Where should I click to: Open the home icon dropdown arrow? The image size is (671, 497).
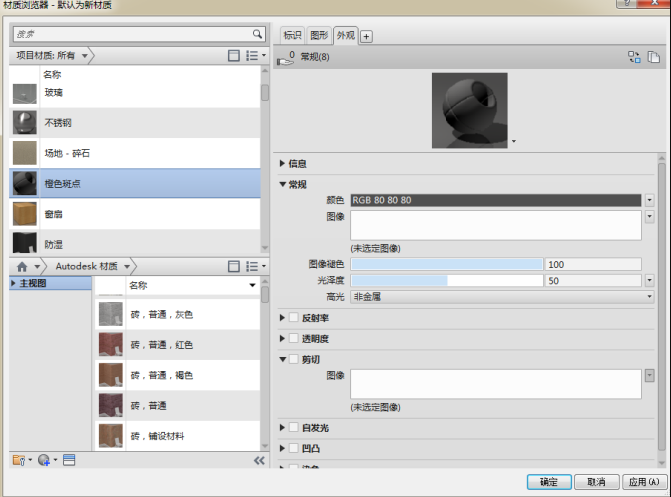coord(37,267)
